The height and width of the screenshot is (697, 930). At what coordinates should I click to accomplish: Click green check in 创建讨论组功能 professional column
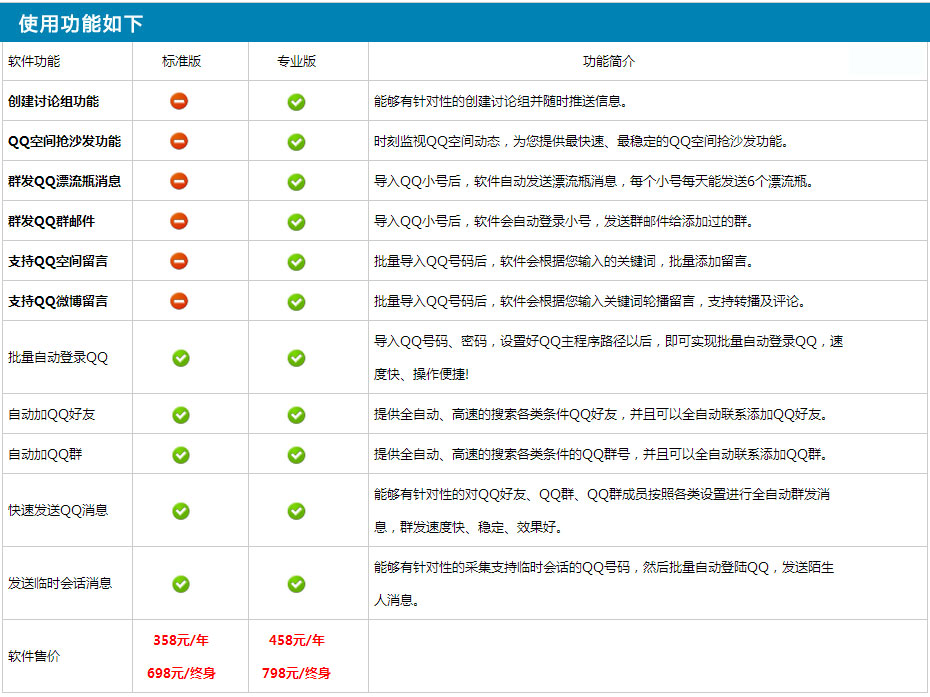tap(297, 102)
